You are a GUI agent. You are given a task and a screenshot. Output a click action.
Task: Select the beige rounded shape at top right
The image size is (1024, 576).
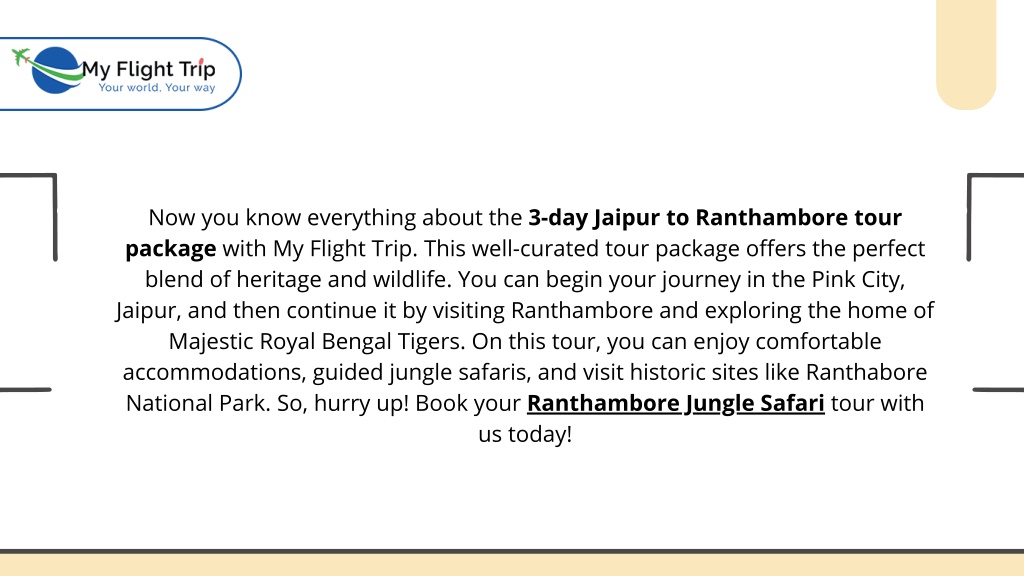966,55
